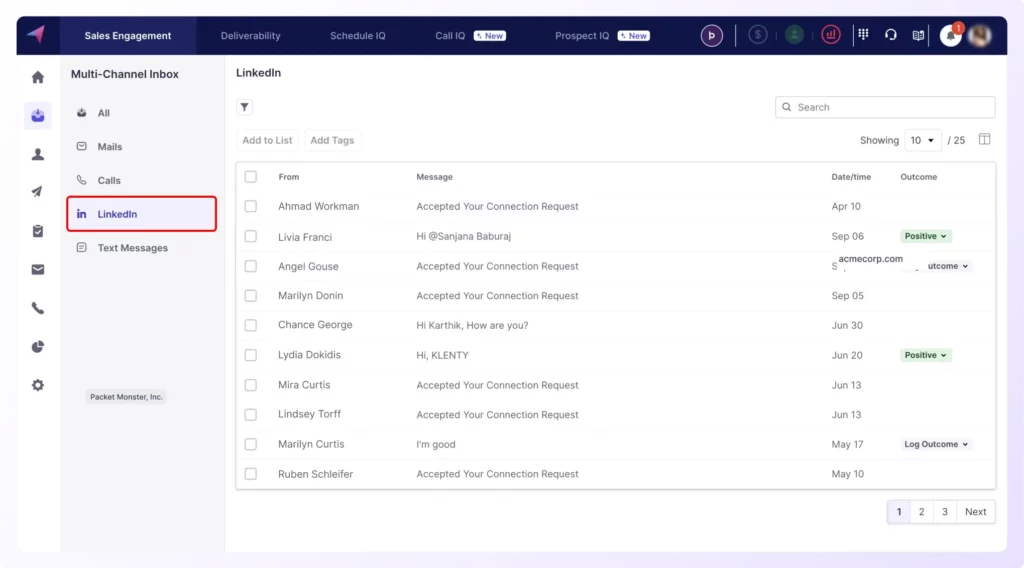The height and width of the screenshot is (568, 1024).
Task: Open the phone icon in left rail
Action: pos(38,308)
